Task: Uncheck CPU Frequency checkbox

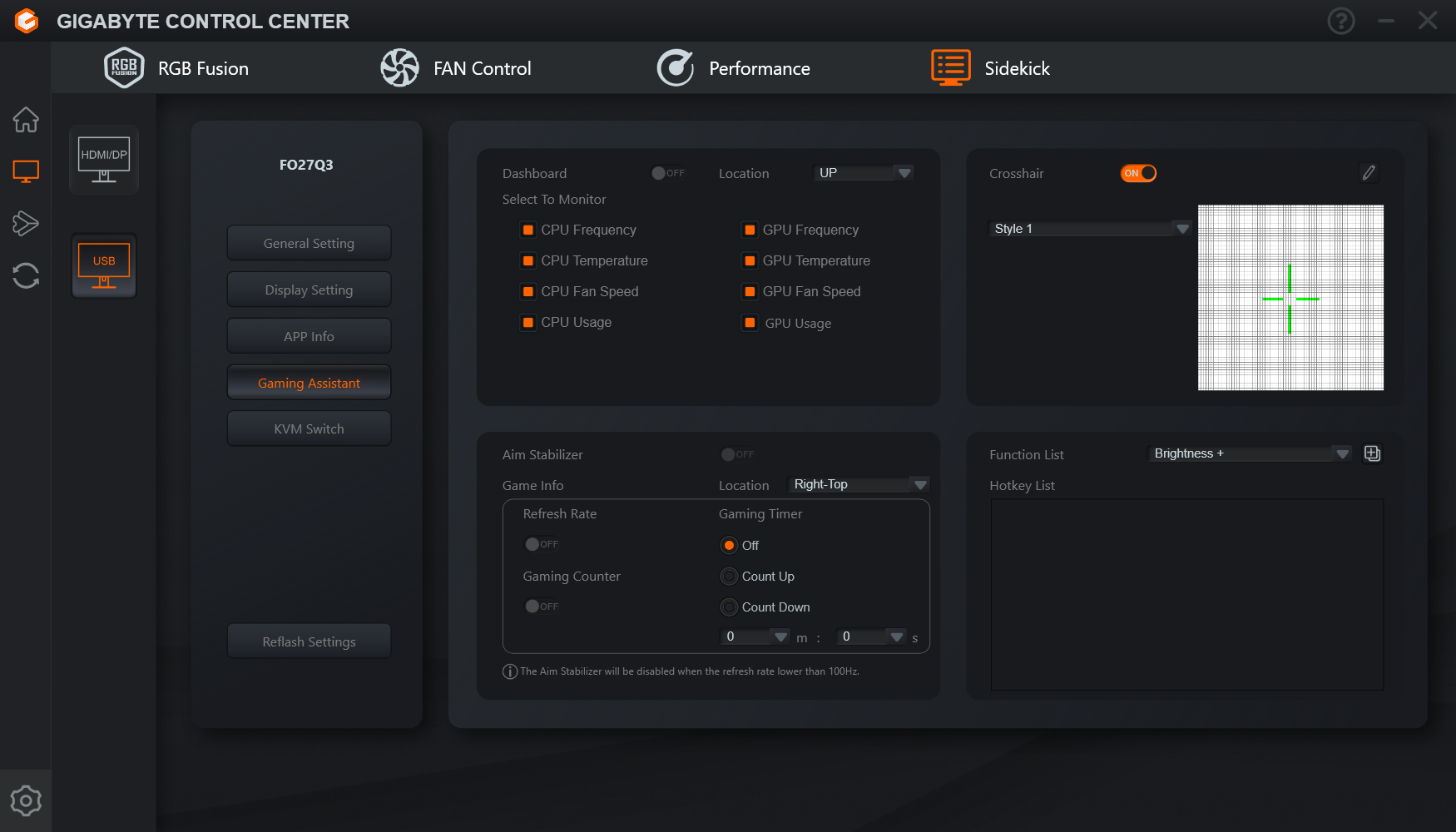Action: coord(527,230)
